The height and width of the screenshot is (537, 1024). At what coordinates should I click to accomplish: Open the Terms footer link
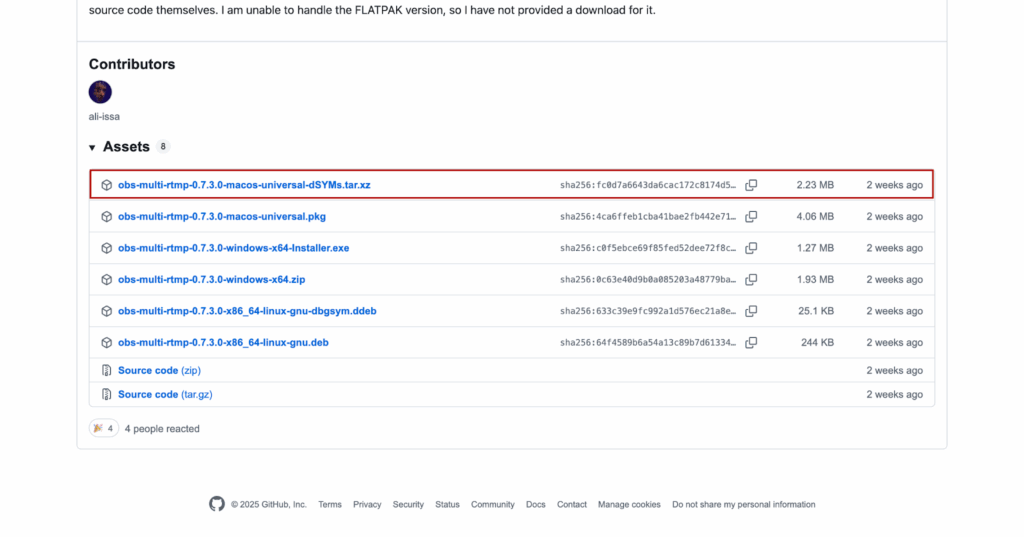point(330,505)
